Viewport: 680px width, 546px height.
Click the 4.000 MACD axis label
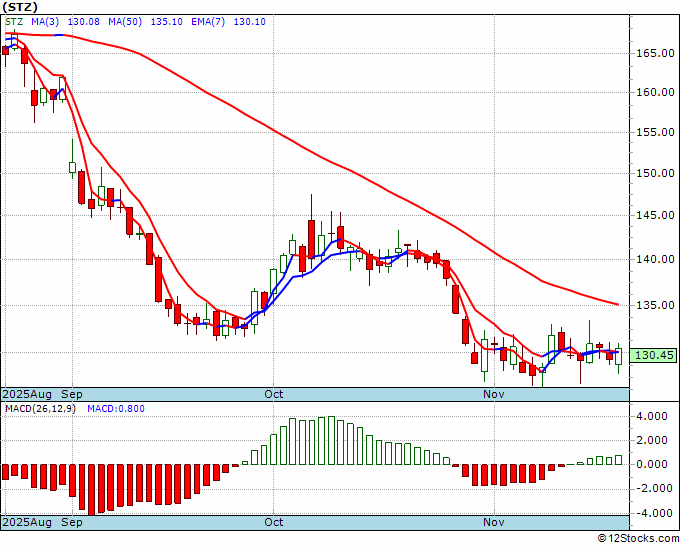652,416
